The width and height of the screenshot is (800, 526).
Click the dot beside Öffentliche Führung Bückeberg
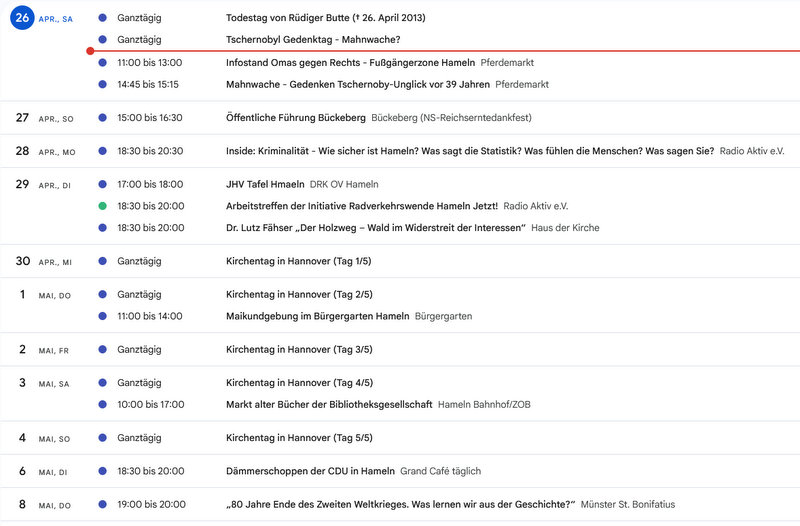tap(103, 118)
